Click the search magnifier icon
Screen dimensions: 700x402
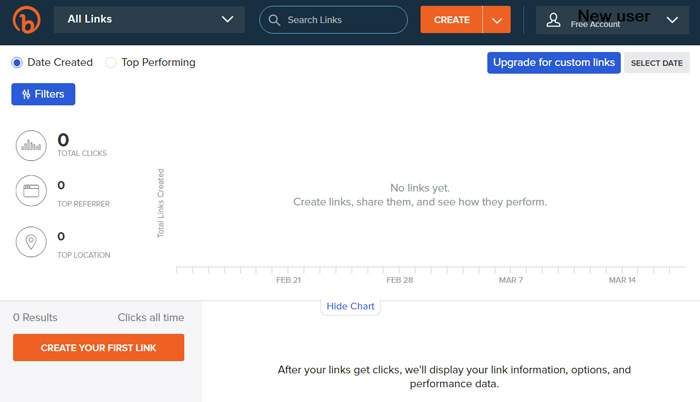pos(274,20)
